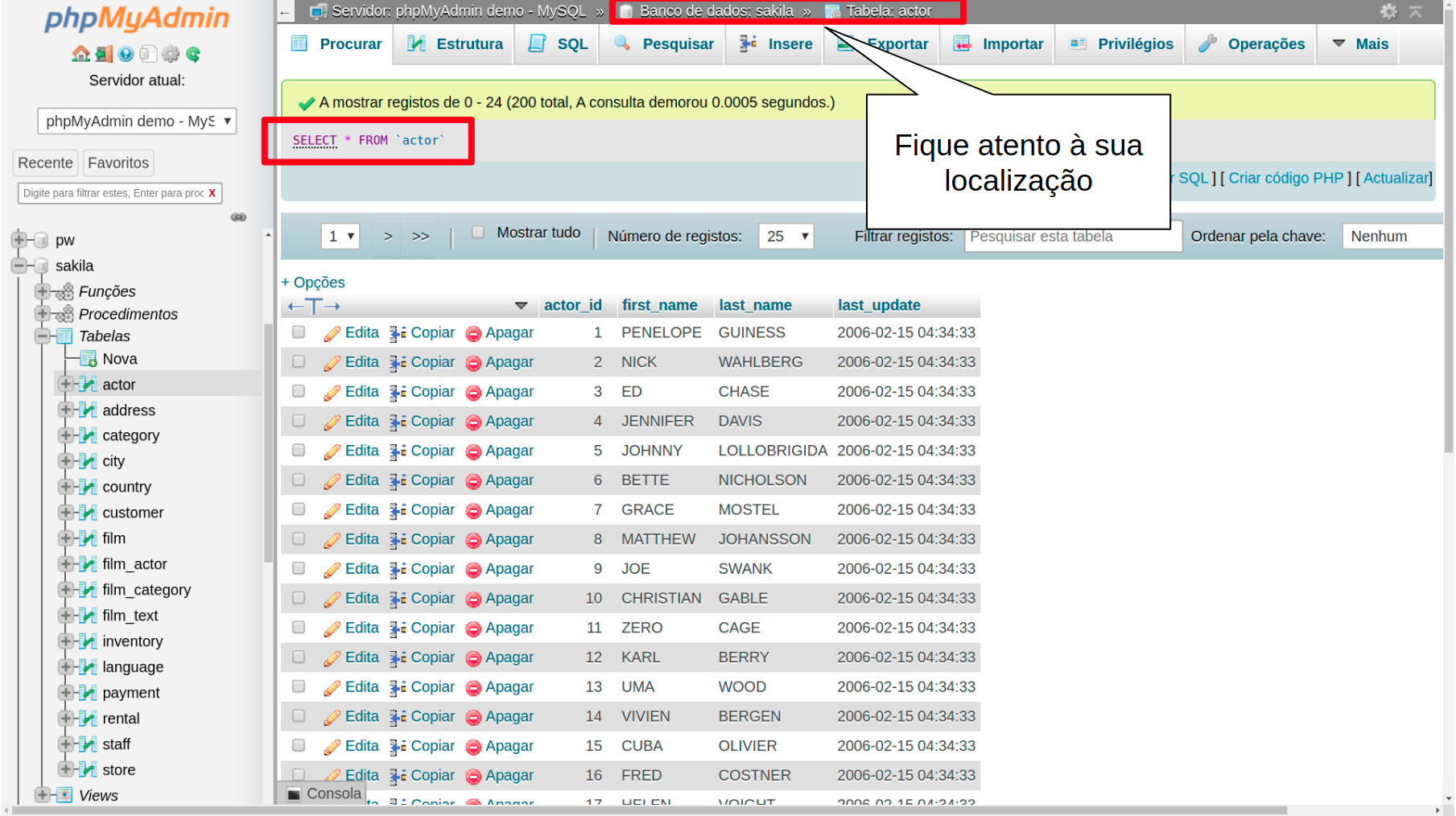This screenshot has height=816, width=1456.
Task: Open the Importar tab
Action: [x=998, y=44]
